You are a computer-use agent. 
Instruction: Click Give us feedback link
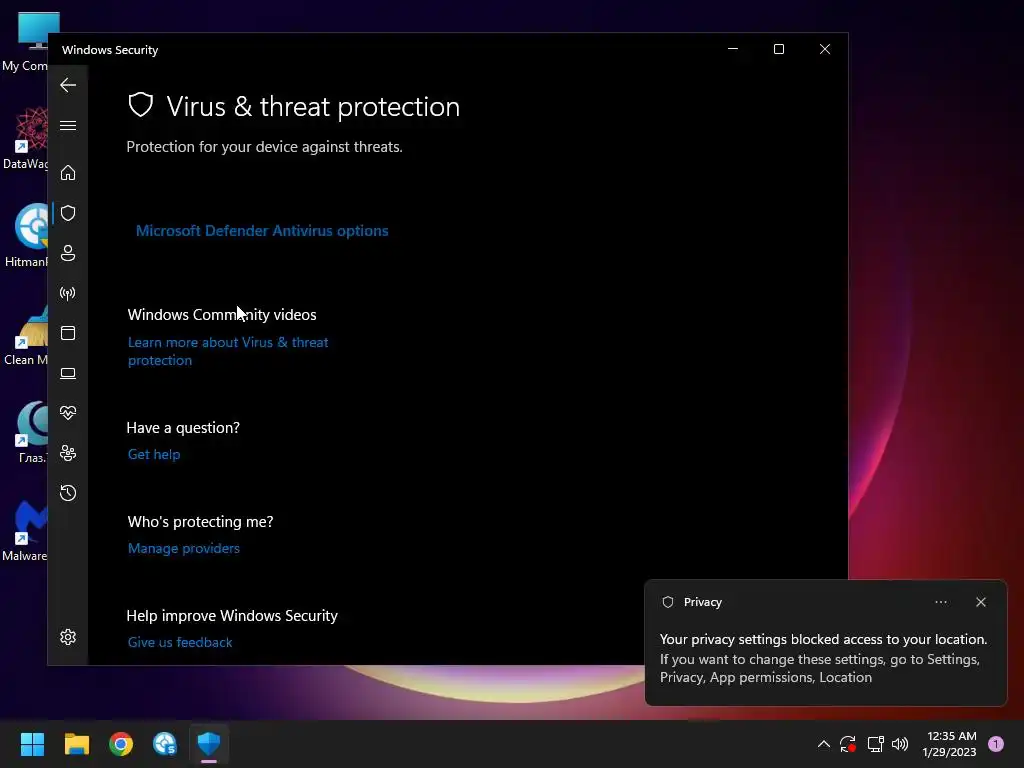tap(180, 643)
